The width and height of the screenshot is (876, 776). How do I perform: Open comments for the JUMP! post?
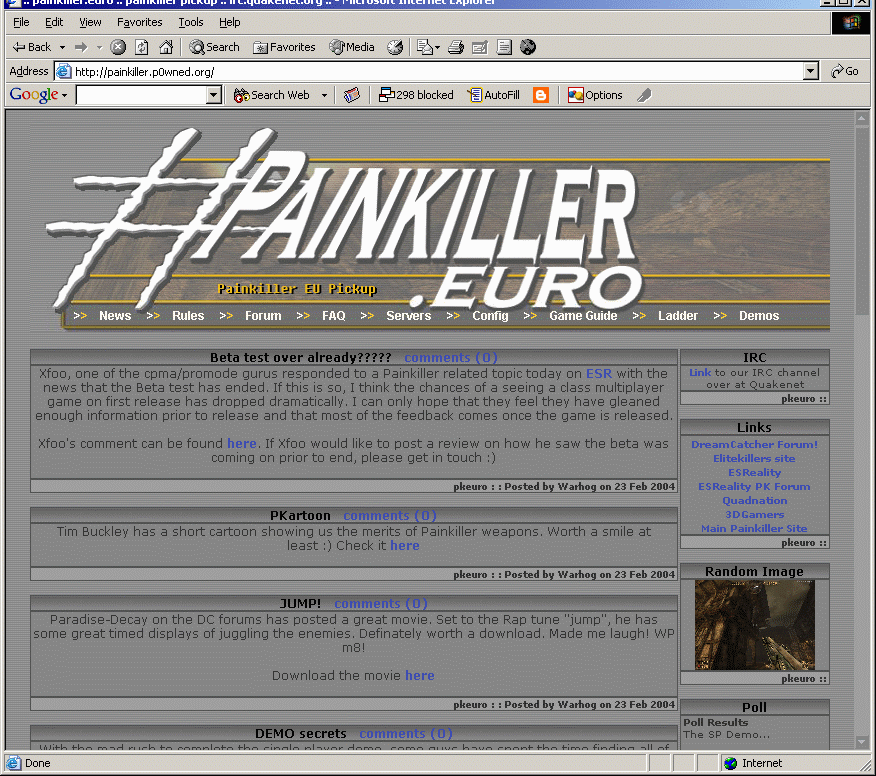(380, 604)
